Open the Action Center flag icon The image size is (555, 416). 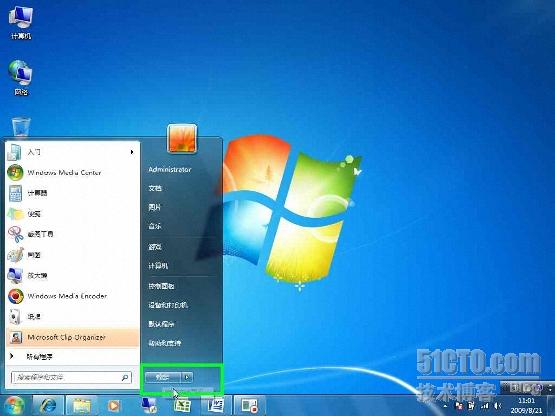pos(458,406)
